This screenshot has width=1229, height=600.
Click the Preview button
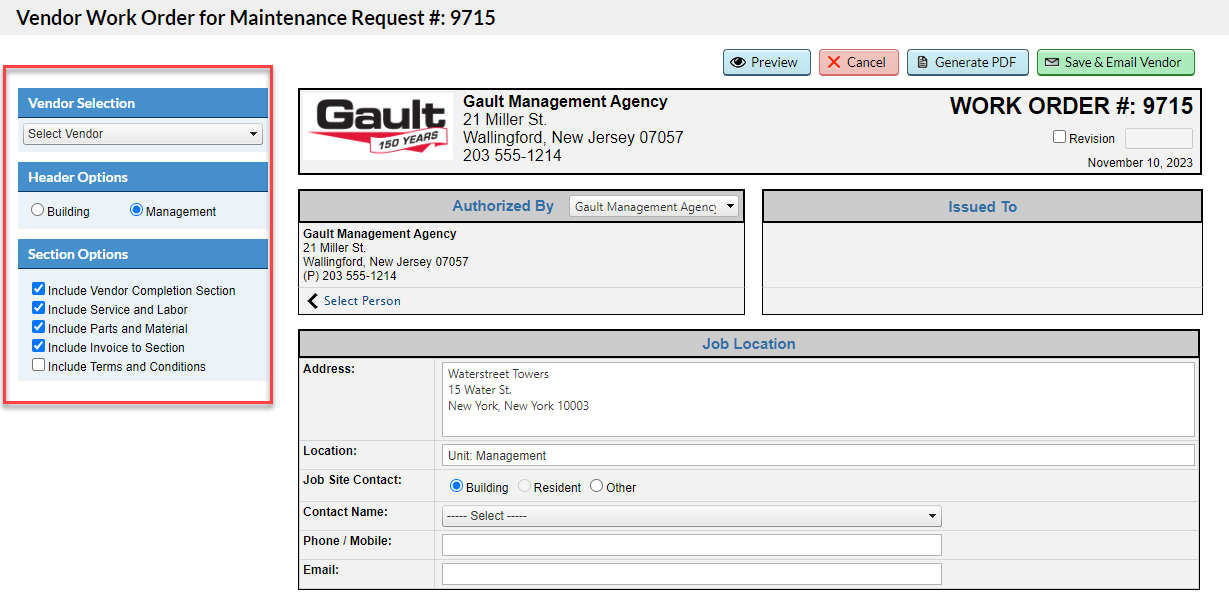(766, 62)
